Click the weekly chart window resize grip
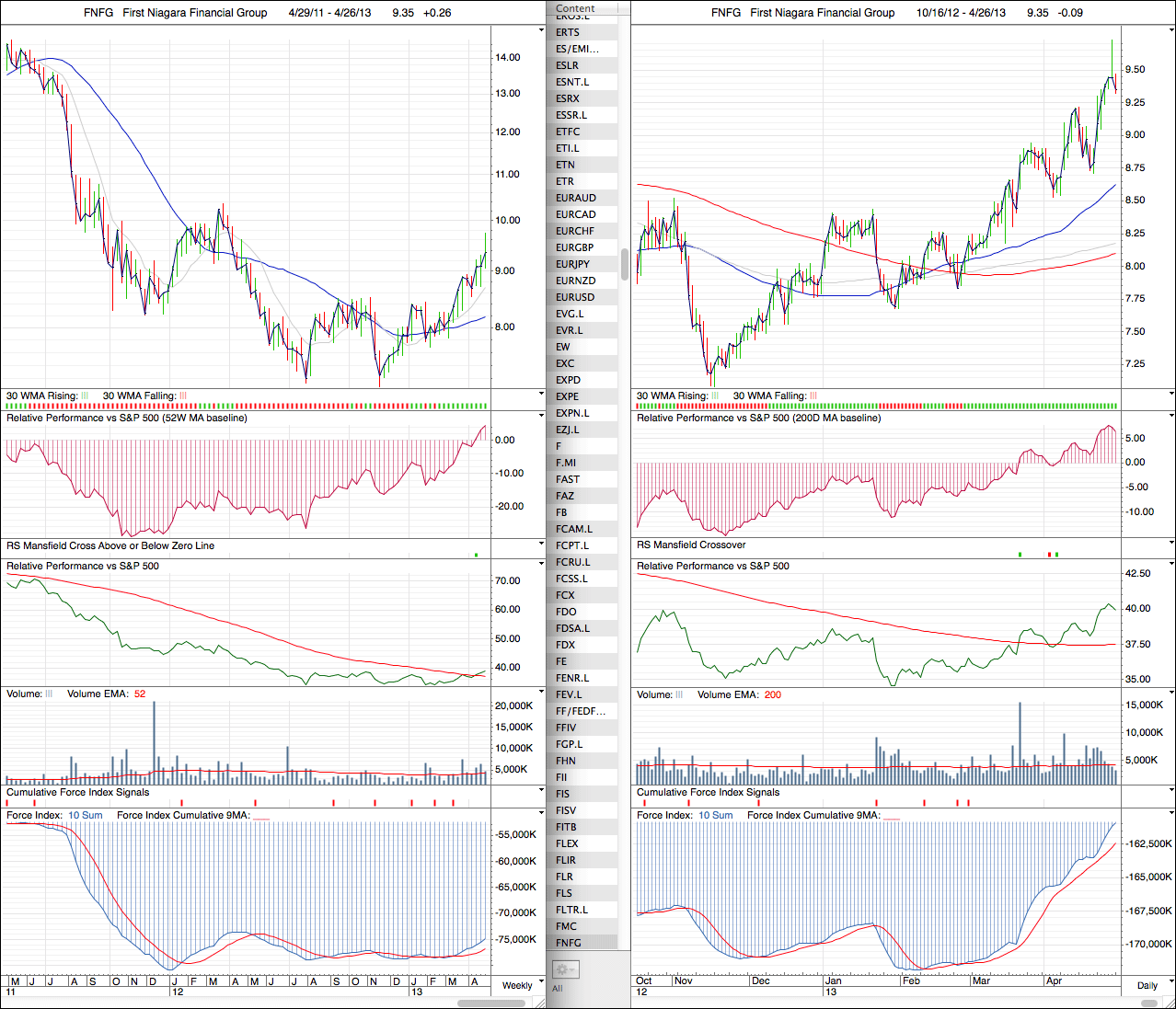 [541, 1003]
